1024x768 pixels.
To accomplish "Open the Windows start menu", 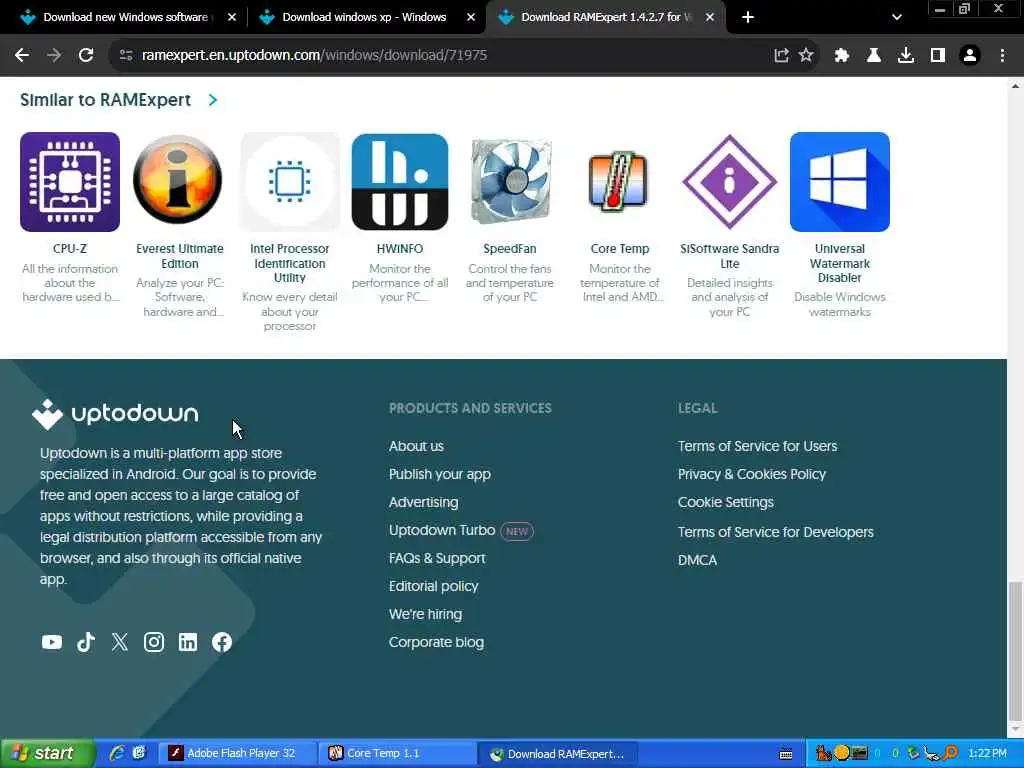I will point(46,754).
